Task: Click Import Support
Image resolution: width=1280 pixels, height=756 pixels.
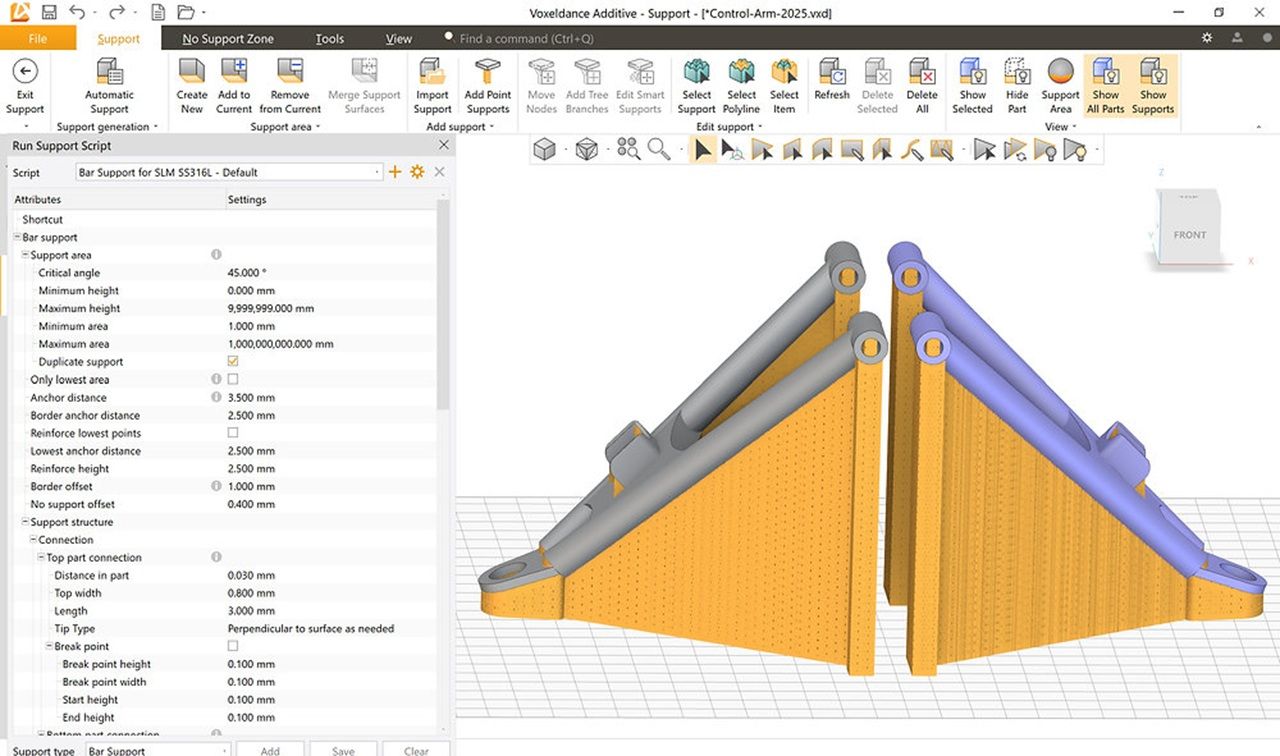Action: (x=433, y=87)
